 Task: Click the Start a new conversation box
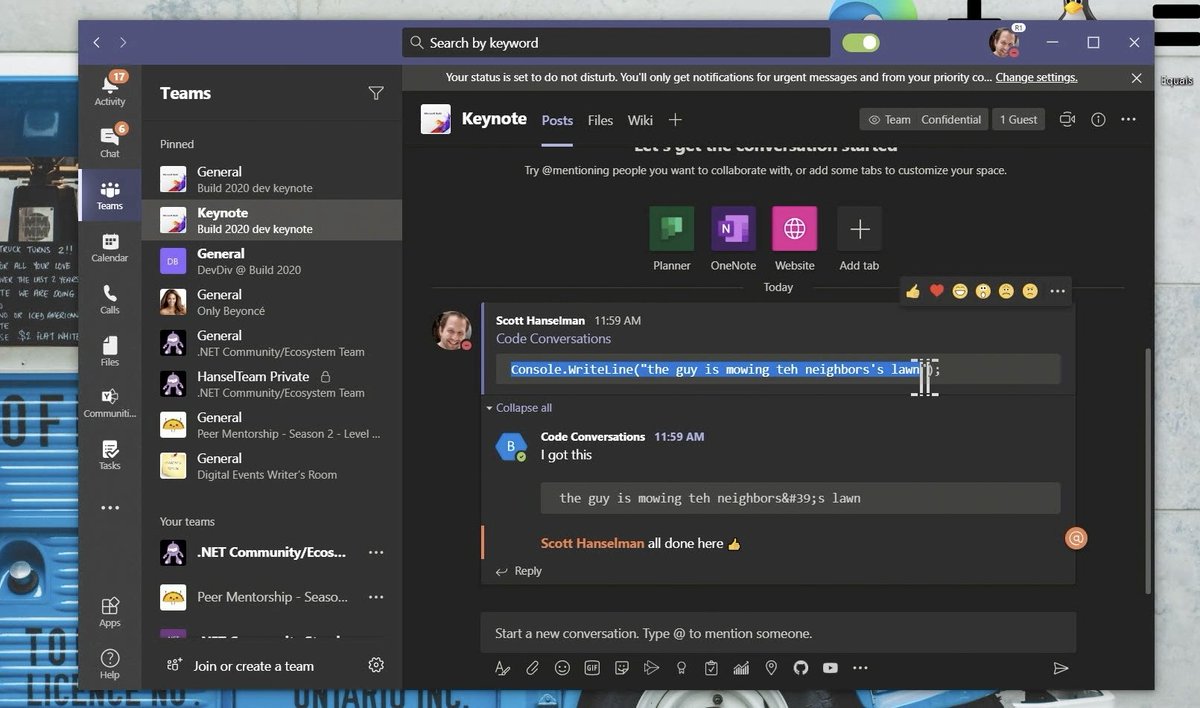[x=778, y=633]
